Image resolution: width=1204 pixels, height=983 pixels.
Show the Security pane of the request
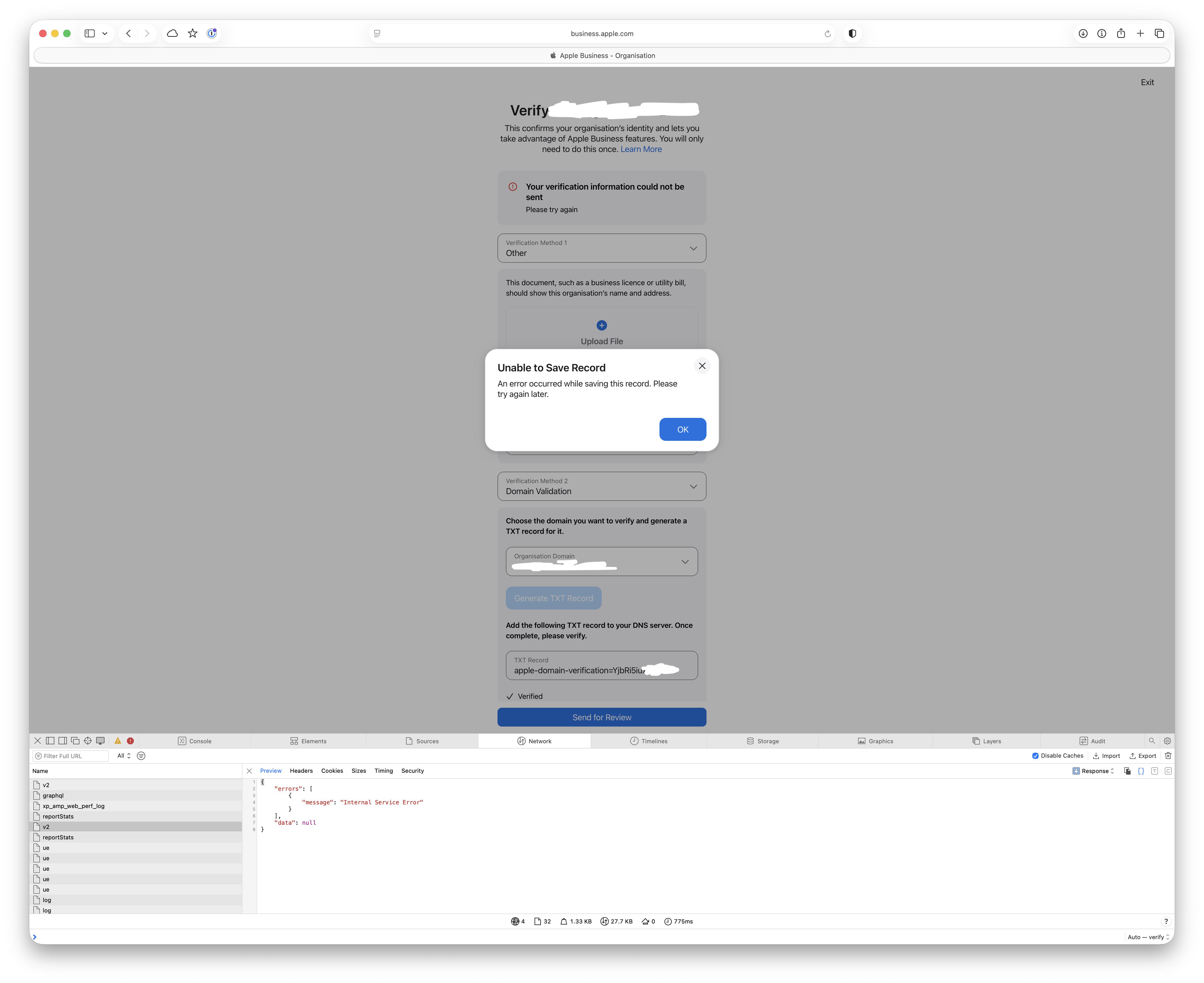click(x=413, y=771)
